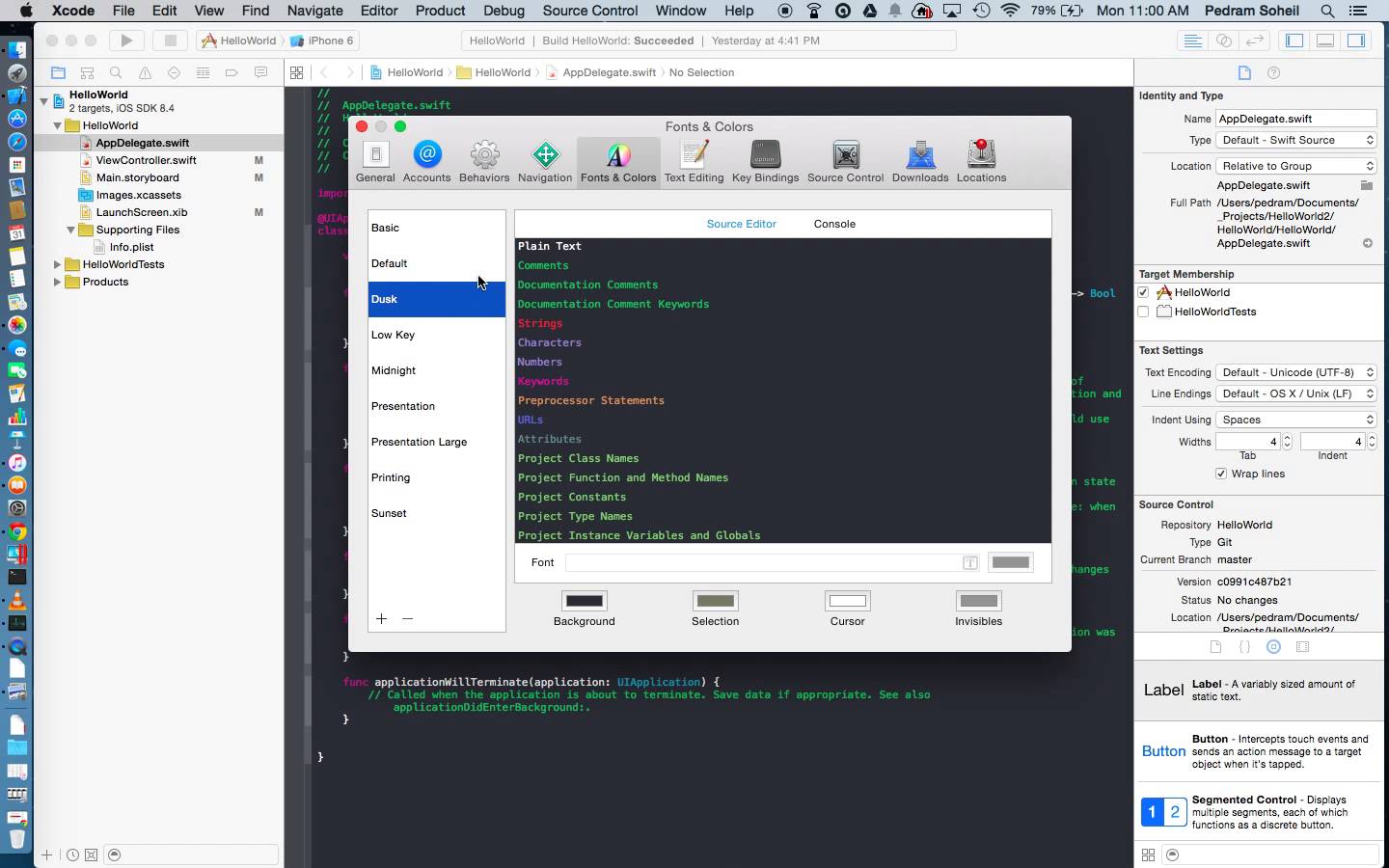
Task: Open the Location dropdown Relative to Group
Action: coord(1295,166)
